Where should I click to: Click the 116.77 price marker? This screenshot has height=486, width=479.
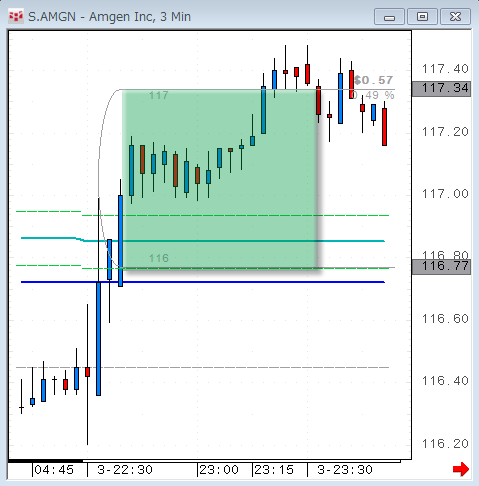click(x=441, y=266)
